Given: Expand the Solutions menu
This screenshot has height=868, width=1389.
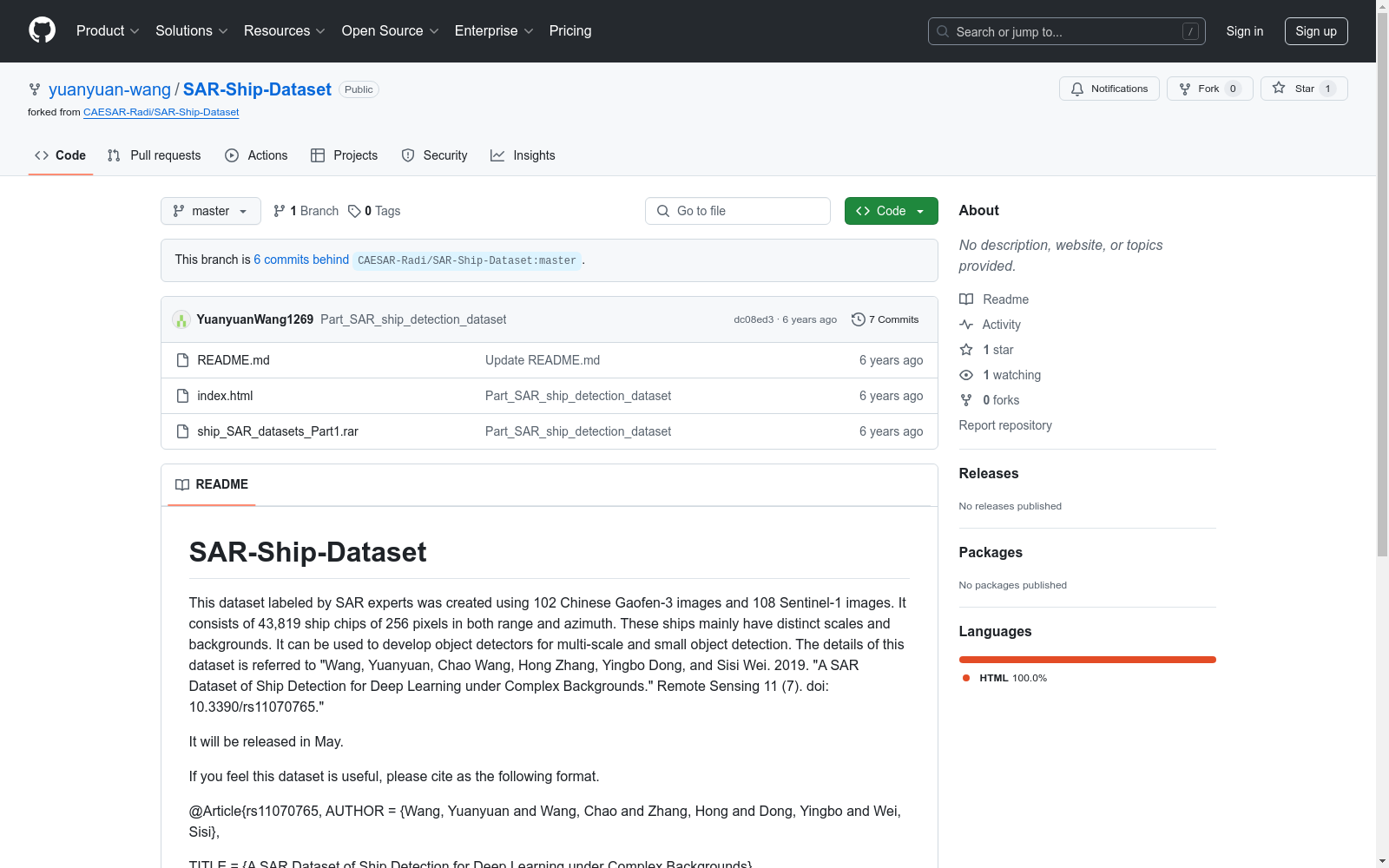Looking at the screenshot, I should (192, 31).
